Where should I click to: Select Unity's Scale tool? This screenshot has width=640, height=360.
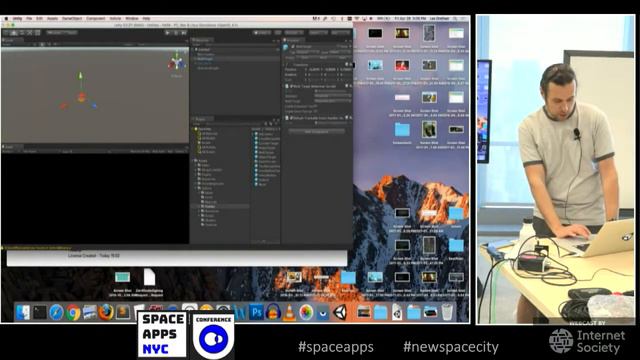click(x=30, y=33)
